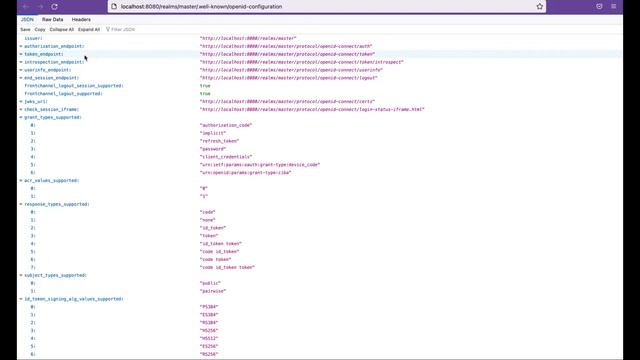640x360 pixels.
Task: Collapse the response_types_supported array
Action: coord(21,204)
